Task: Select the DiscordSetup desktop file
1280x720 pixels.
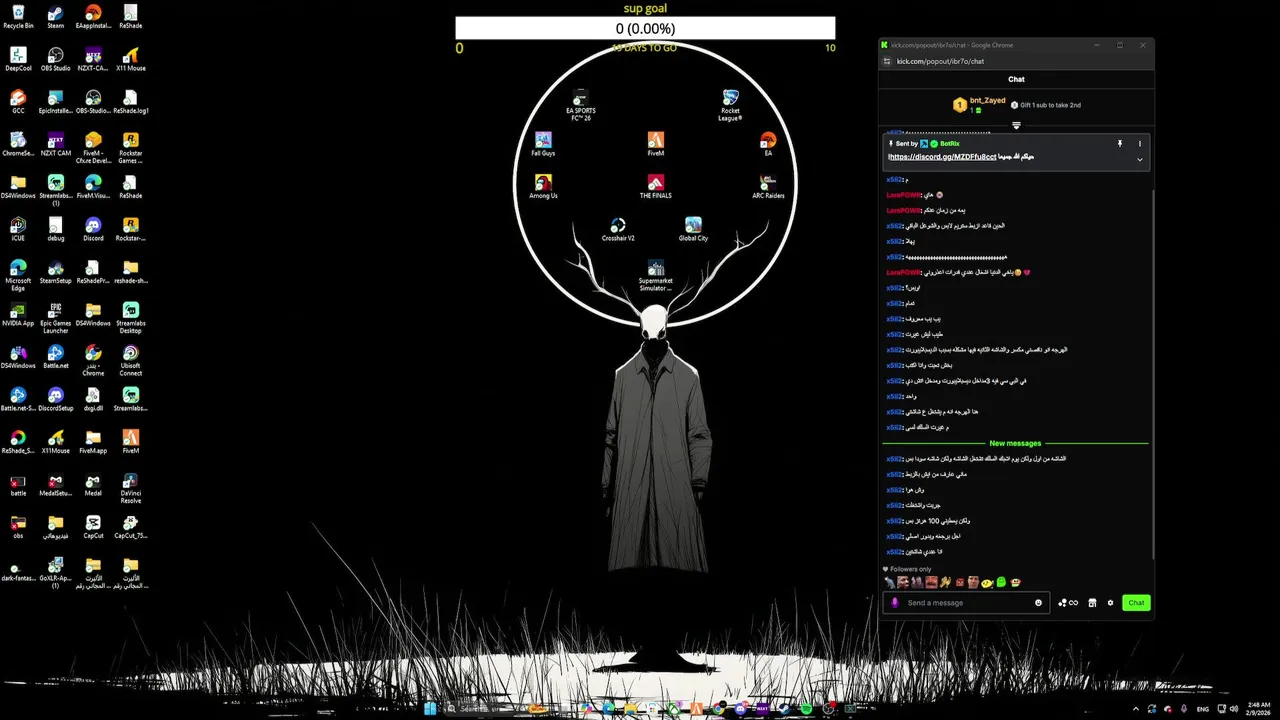Action: (56, 399)
